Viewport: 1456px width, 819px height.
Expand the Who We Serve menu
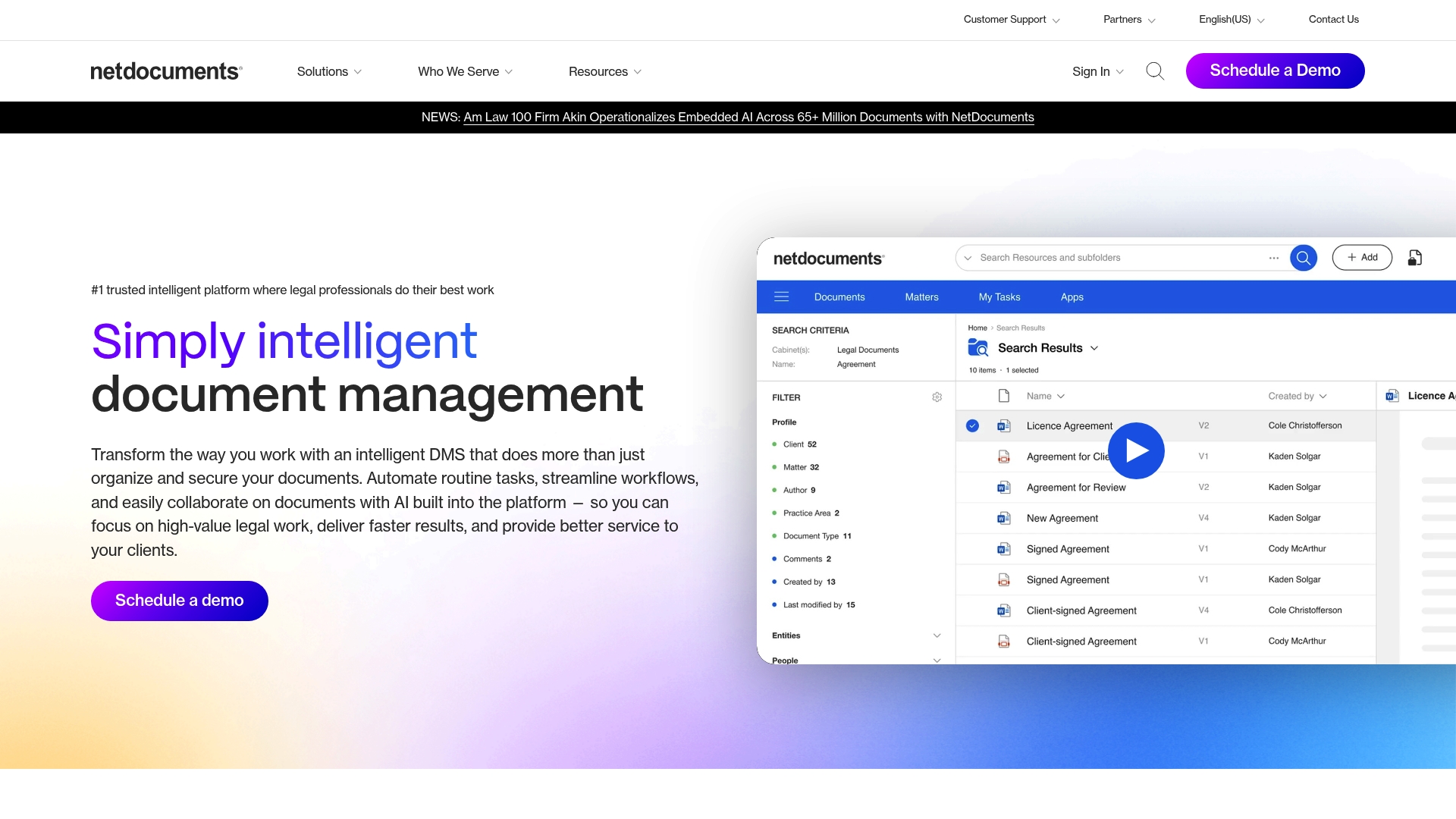tap(465, 71)
